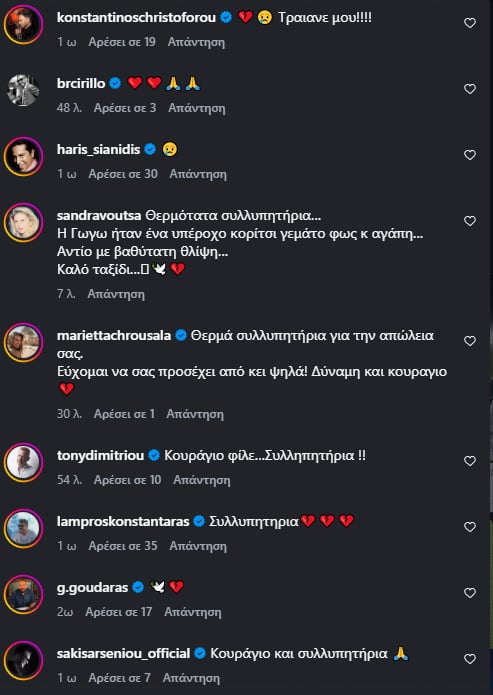View sandravoutsa's profile photo
The width and height of the screenshot is (493, 695).
(23, 223)
